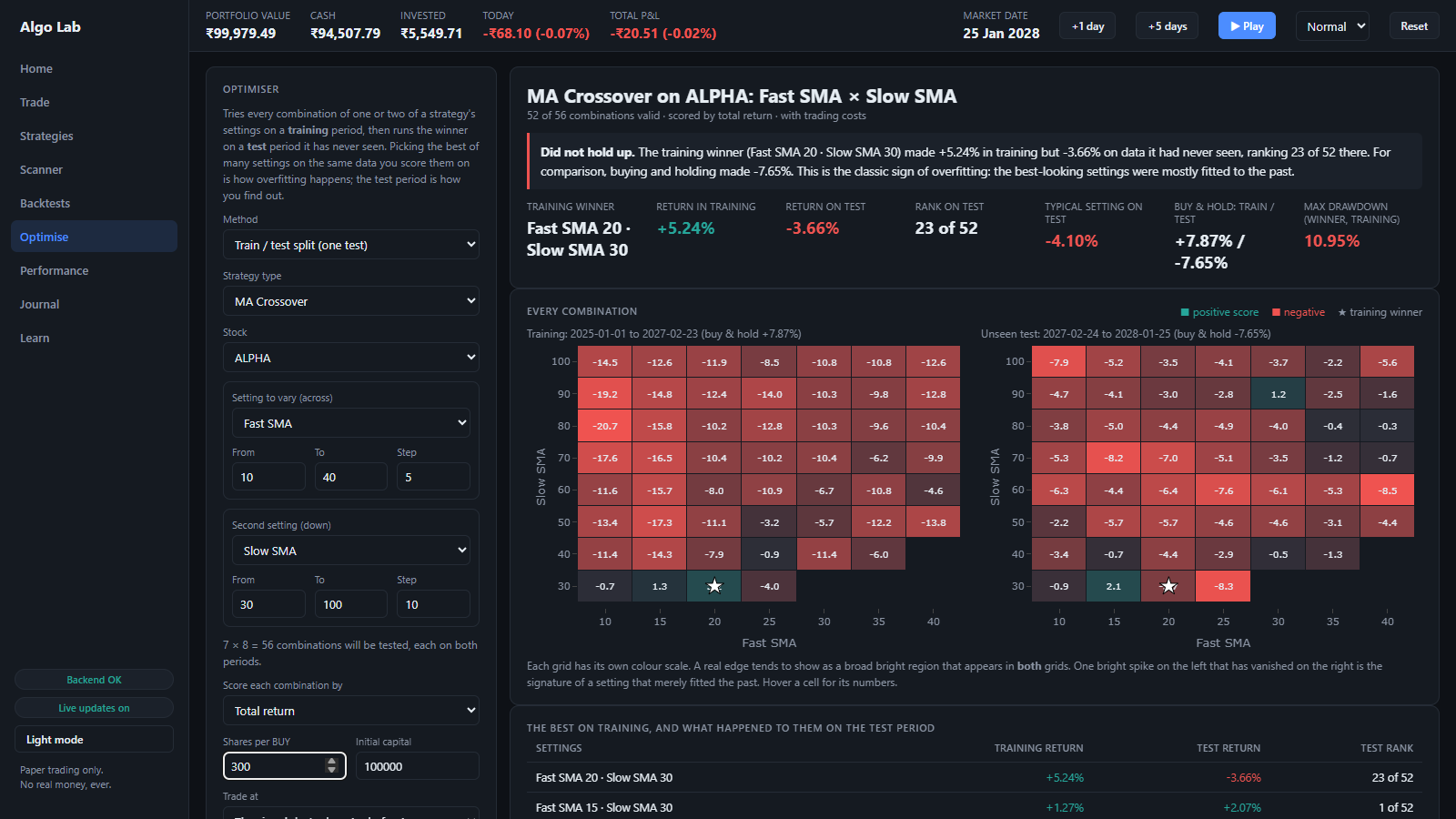Screen dimensions: 1456x819
Task: Click the Fast SMA From field
Action: (x=268, y=477)
